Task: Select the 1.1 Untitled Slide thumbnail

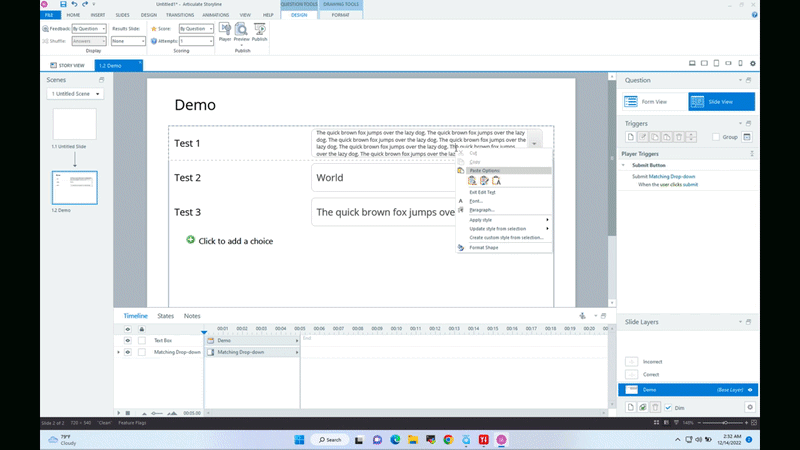Action: pyautogui.click(x=74, y=124)
